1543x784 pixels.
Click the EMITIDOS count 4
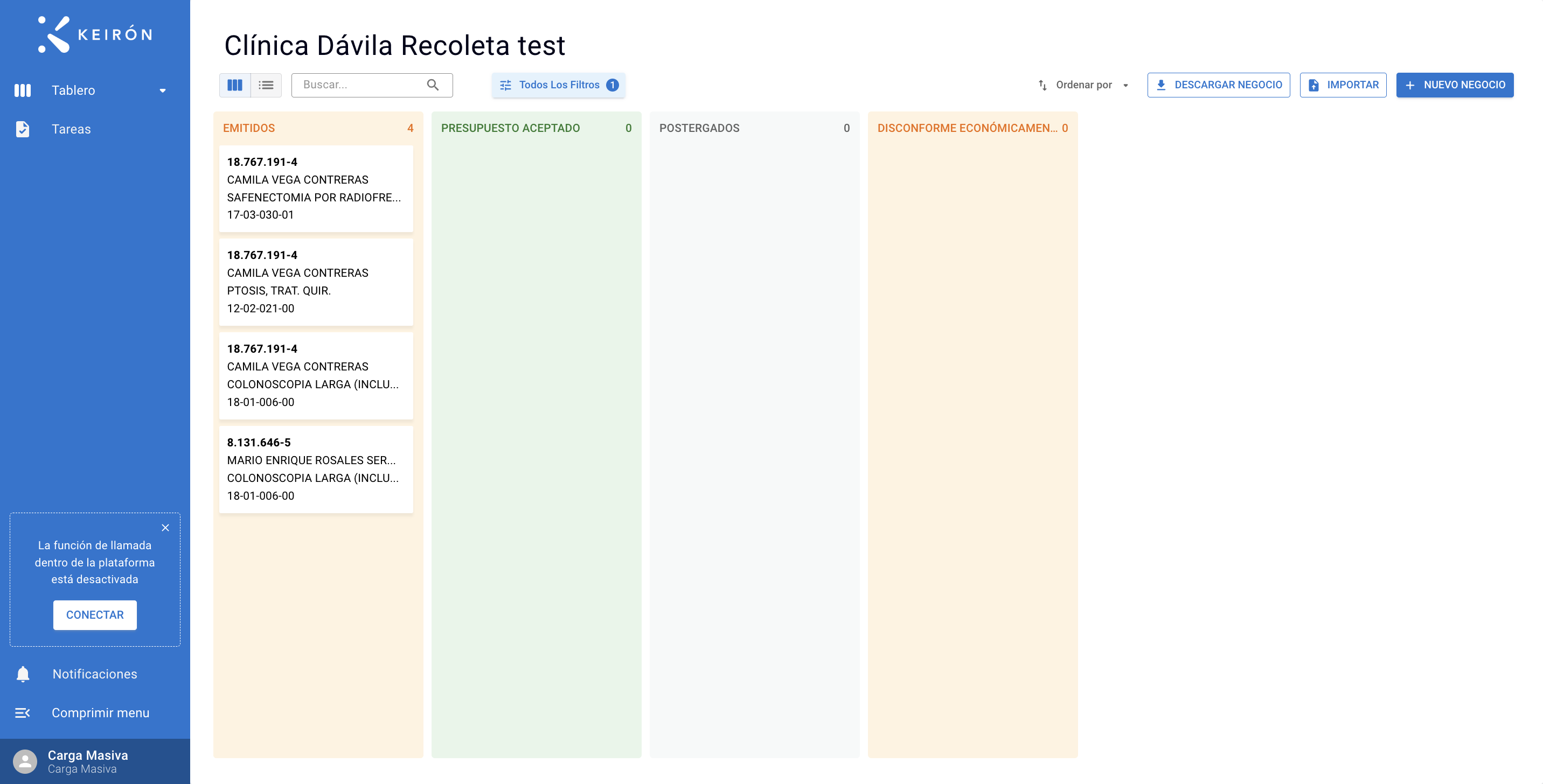pos(411,128)
